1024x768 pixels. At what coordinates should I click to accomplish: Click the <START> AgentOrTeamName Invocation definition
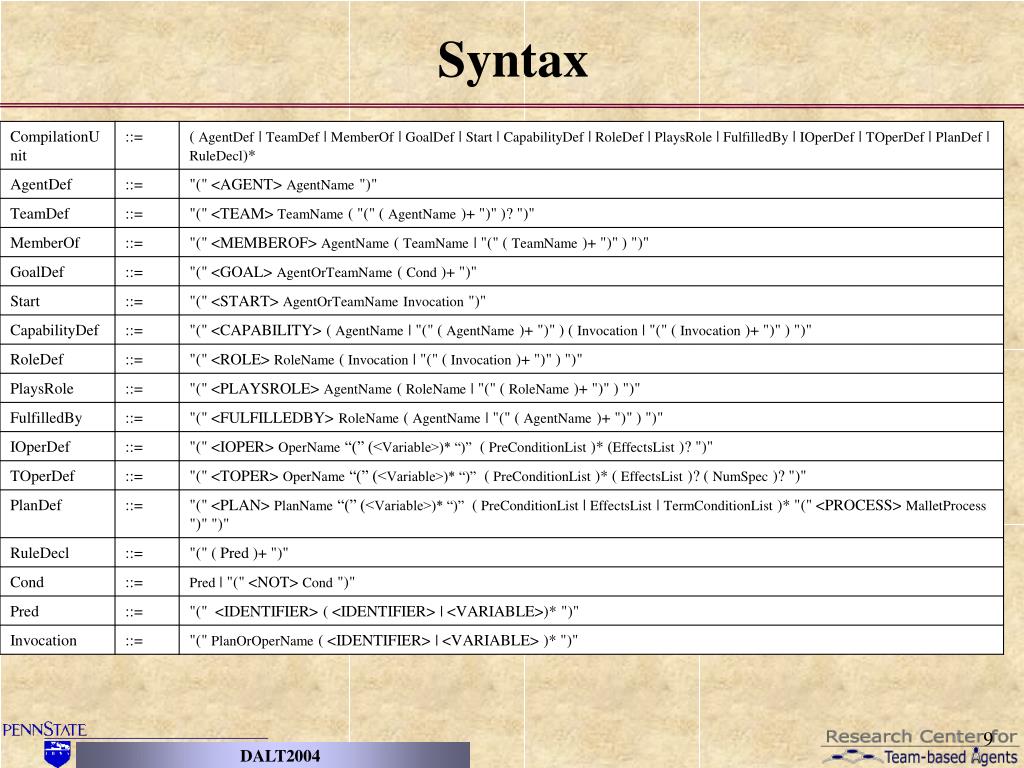[338, 302]
